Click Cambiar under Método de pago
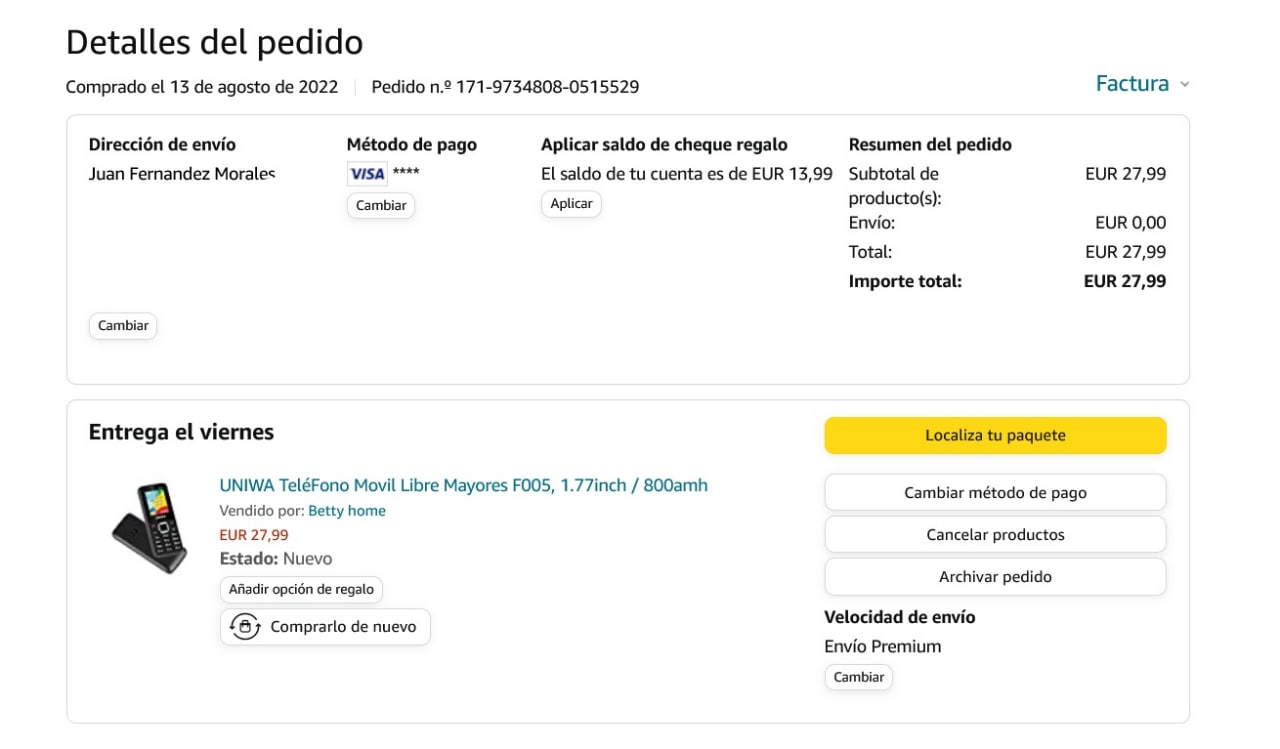The height and width of the screenshot is (749, 1280). [x=381, y=205]
